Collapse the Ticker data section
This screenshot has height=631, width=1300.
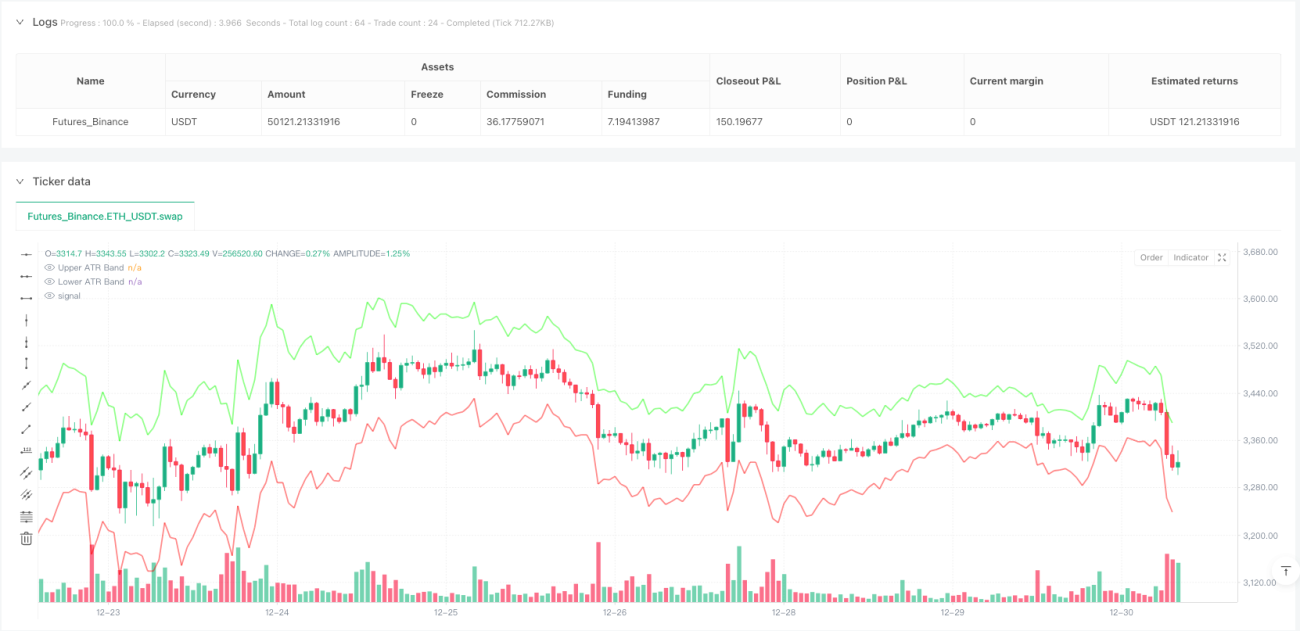pyautogui.click(x=19, y=181)
